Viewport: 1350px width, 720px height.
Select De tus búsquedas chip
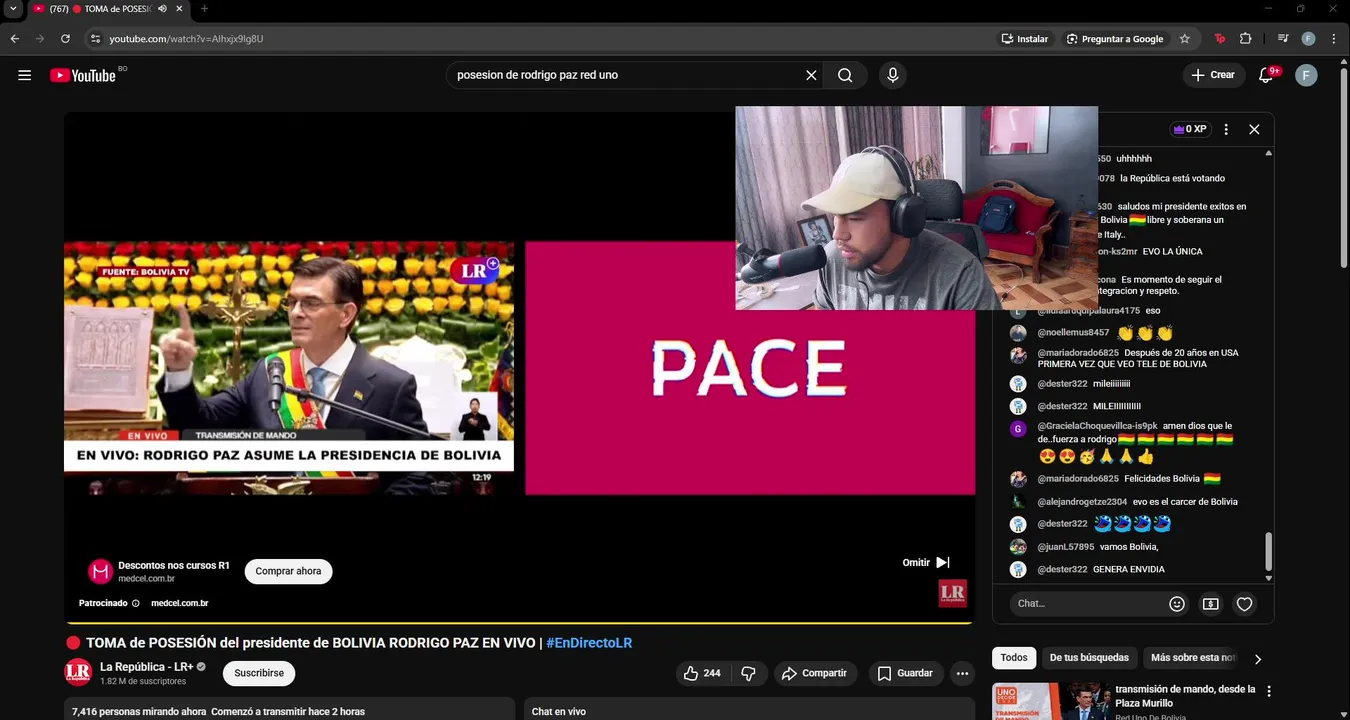click(1089, 657)
